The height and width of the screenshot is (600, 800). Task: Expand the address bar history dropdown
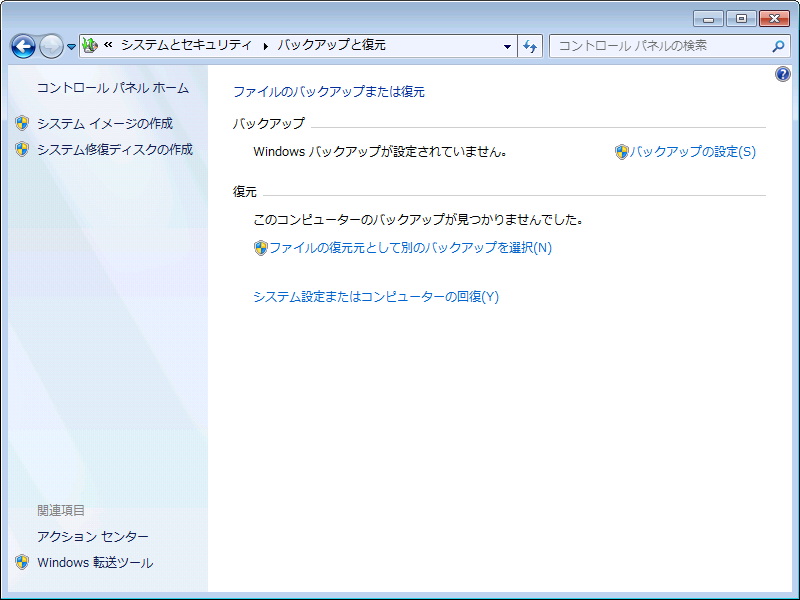click(x=507, y=46)
